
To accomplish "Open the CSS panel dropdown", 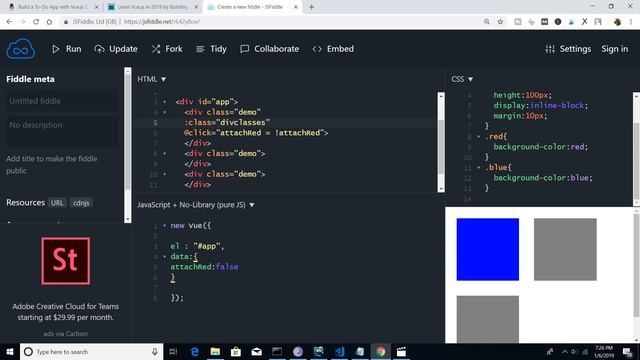I will (462, 79).
